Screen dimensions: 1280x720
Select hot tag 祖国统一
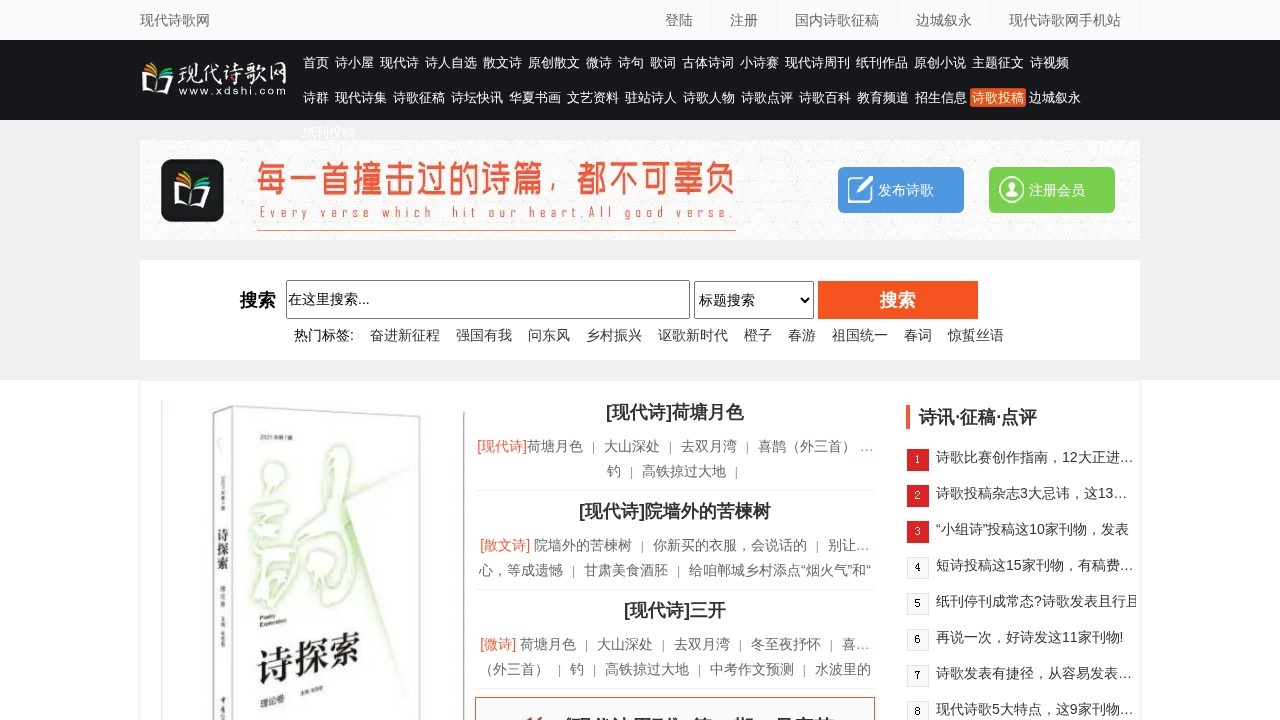tap(860, 335)
